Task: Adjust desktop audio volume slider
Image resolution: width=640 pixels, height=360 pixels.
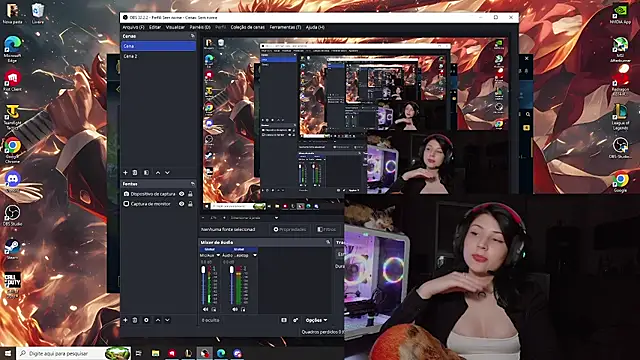Action: coord(232,285)
